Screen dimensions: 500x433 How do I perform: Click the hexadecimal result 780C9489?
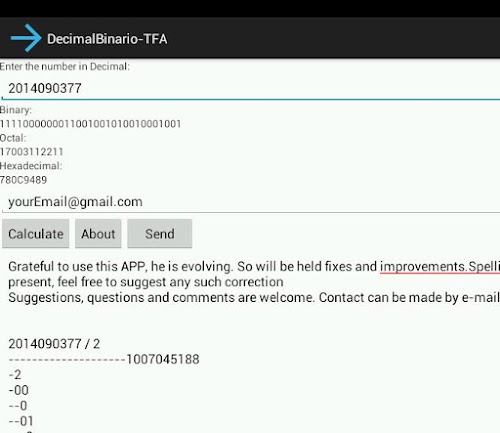(23, 180)
